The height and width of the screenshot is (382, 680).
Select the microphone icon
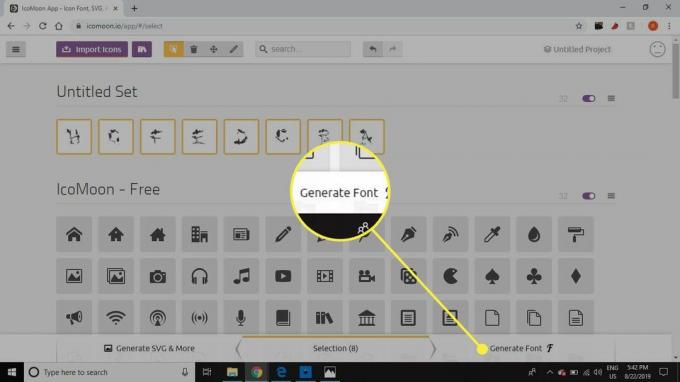click(241, 318)
